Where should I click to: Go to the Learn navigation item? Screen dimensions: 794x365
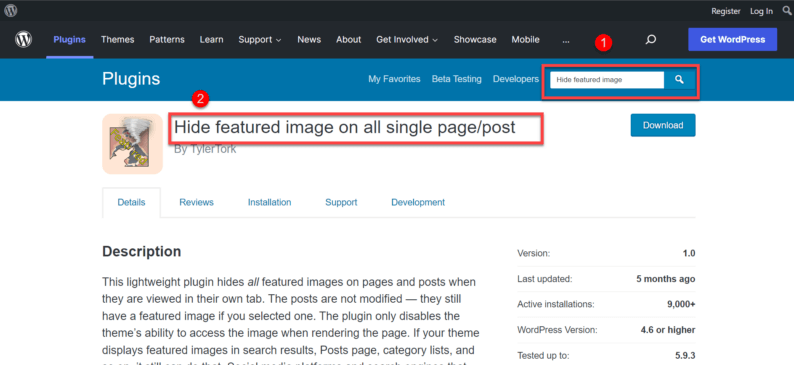[211, 39]
